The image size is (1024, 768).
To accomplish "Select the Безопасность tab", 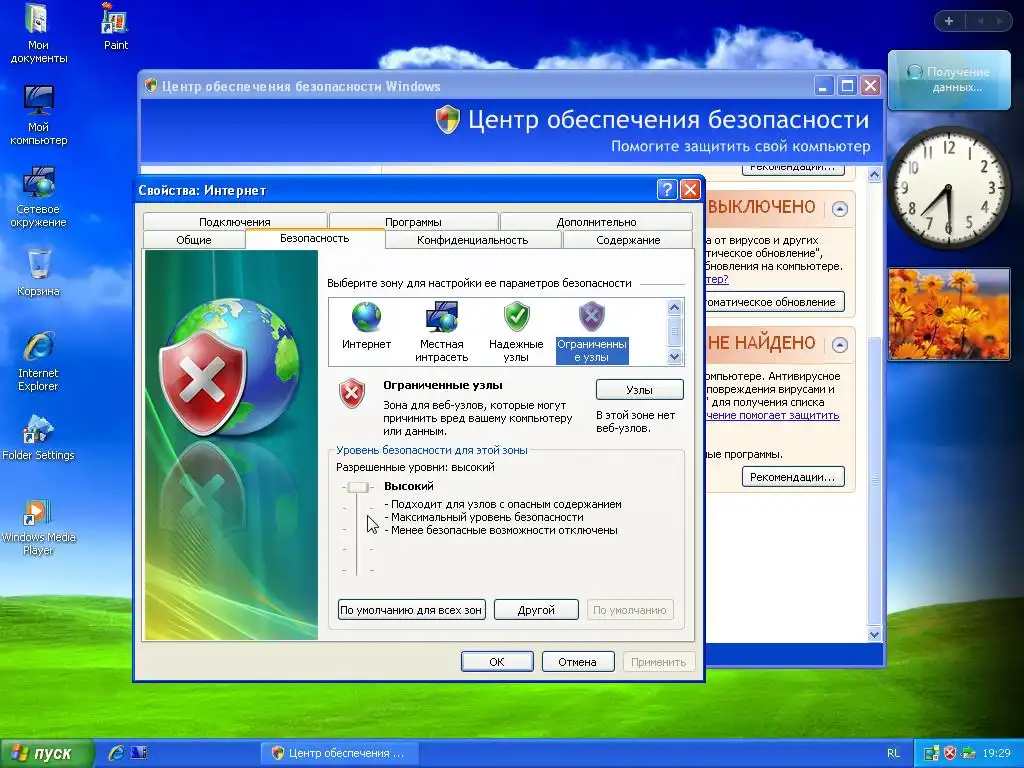I will 315,238.
